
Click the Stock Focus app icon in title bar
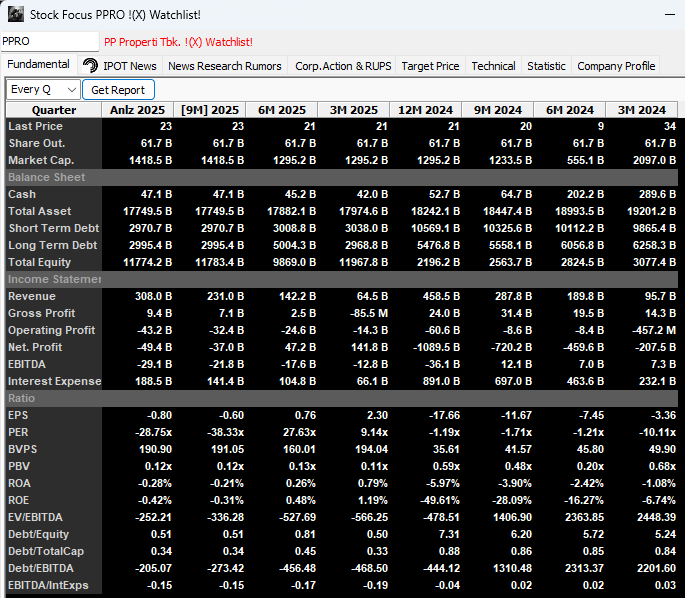tap(15, 15)
